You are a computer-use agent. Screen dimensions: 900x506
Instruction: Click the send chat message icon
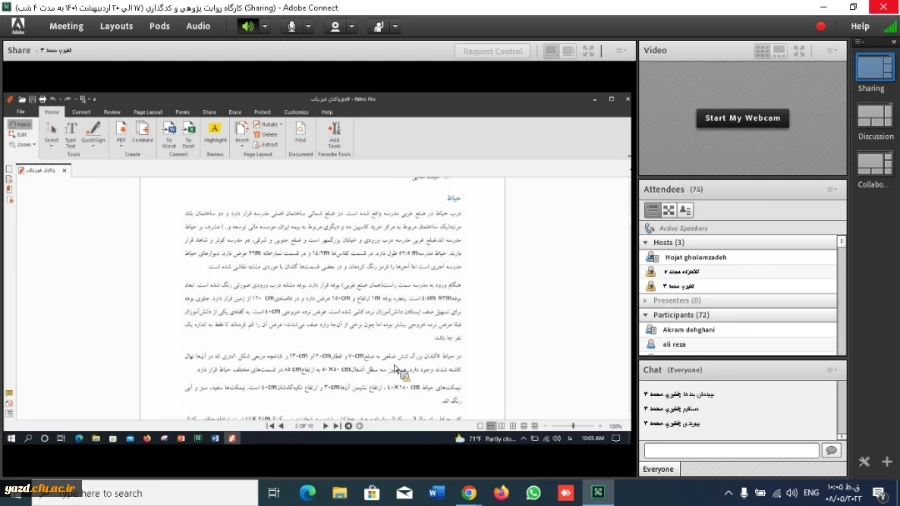830,451
